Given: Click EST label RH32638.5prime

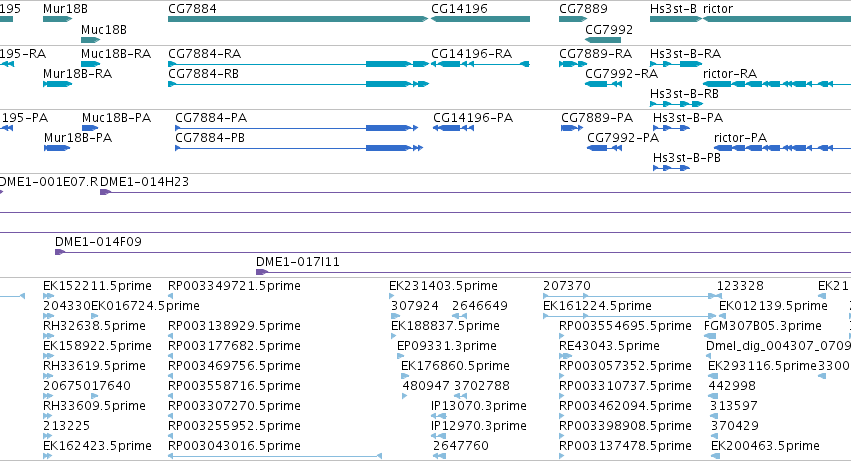Looking at the screenshot, I should pyautogui.click(x=94, y=326).
